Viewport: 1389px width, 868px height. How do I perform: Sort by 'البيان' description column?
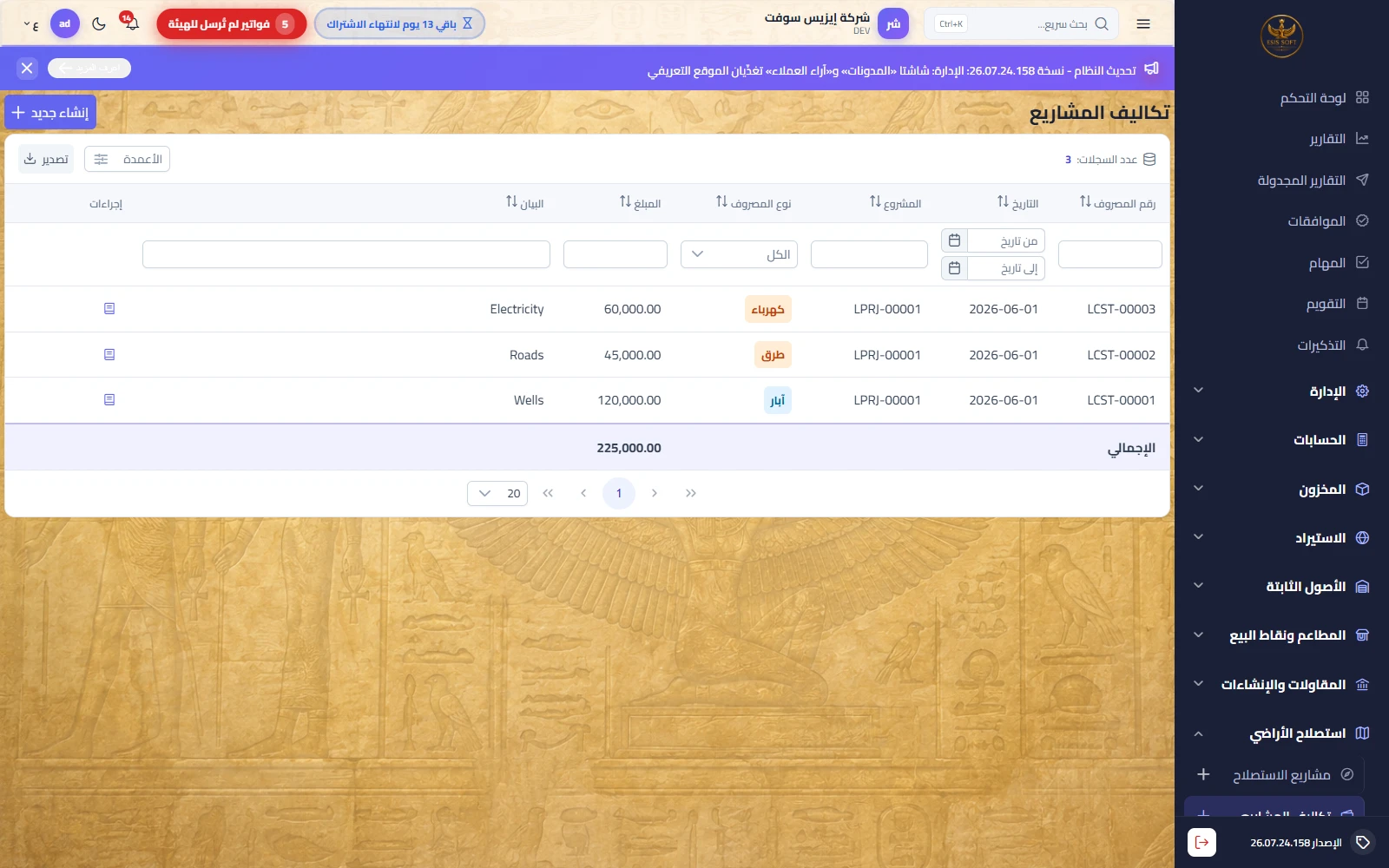[x=524, y=202]
